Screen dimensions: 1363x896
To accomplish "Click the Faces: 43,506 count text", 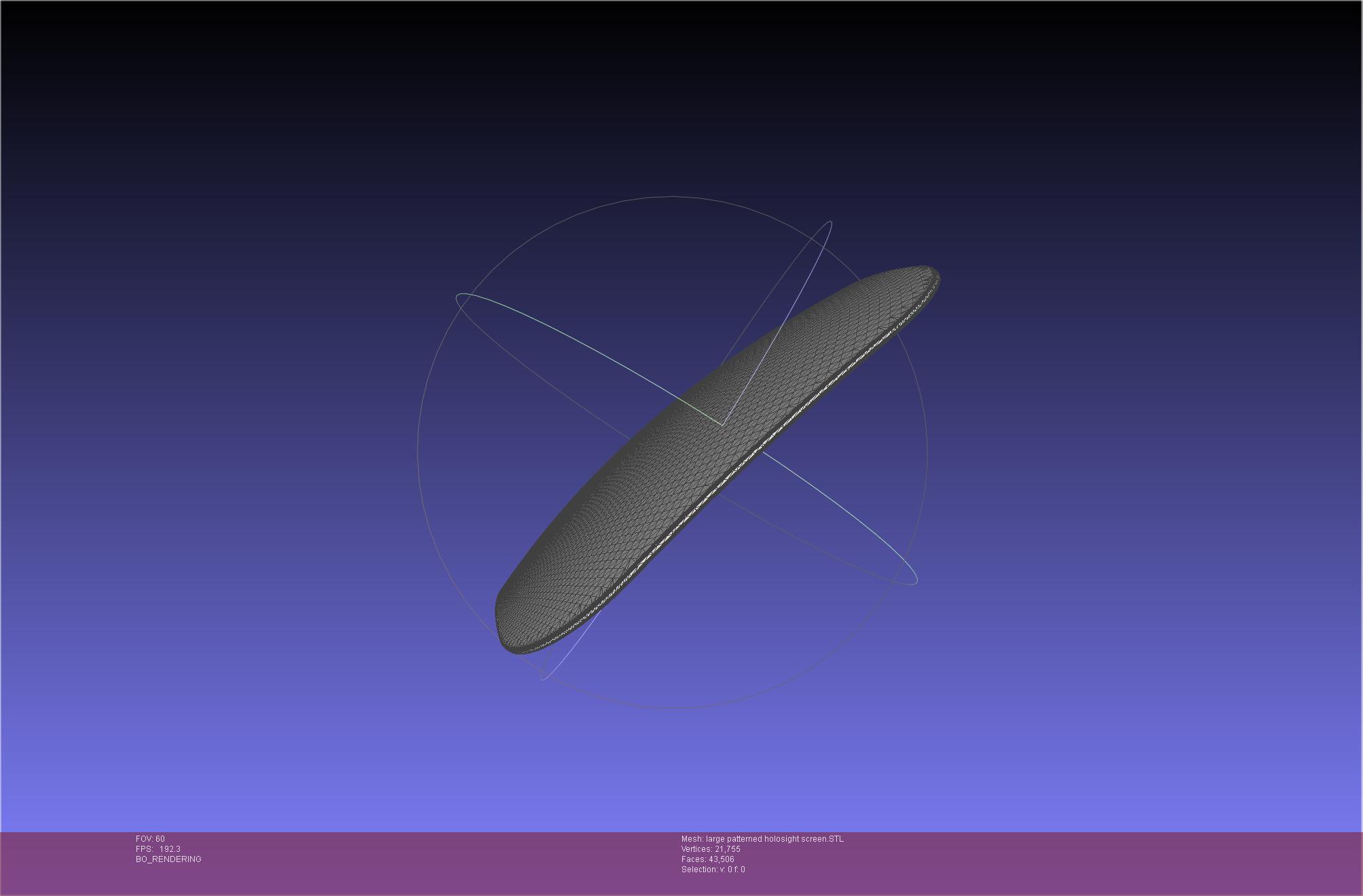I will point(707,859).
